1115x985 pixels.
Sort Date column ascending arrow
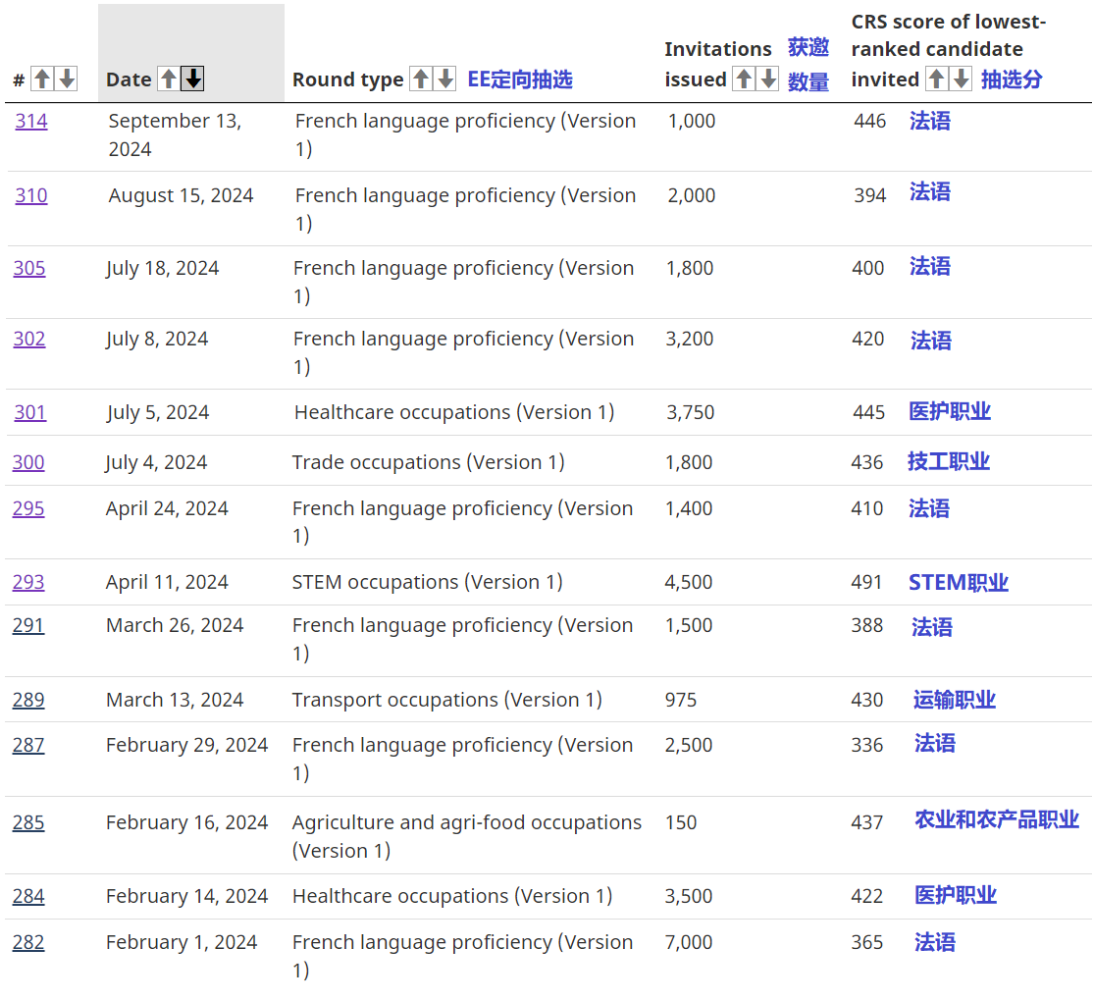(169, 78)
